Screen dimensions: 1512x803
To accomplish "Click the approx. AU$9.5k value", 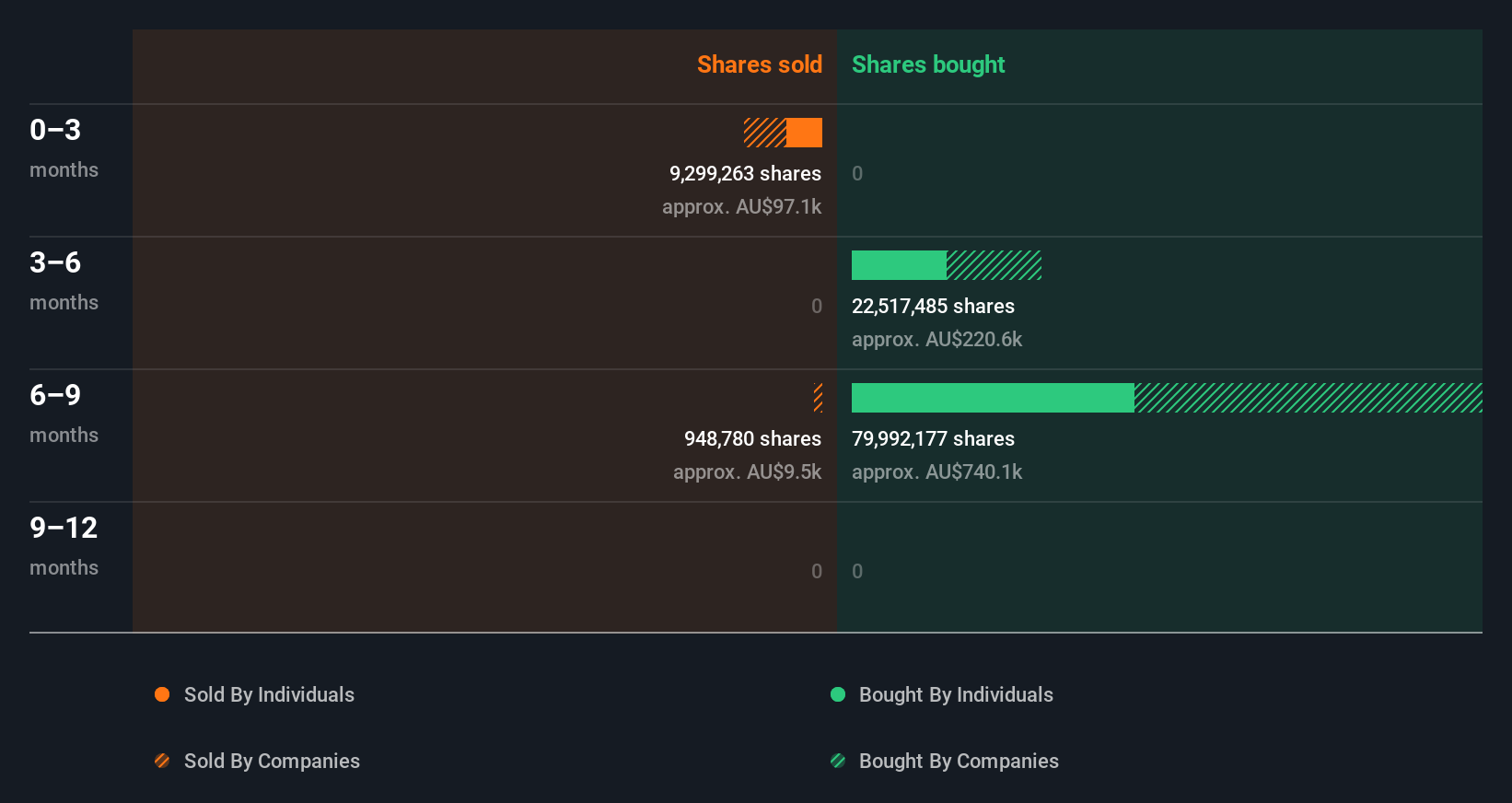I will (747, 471).
